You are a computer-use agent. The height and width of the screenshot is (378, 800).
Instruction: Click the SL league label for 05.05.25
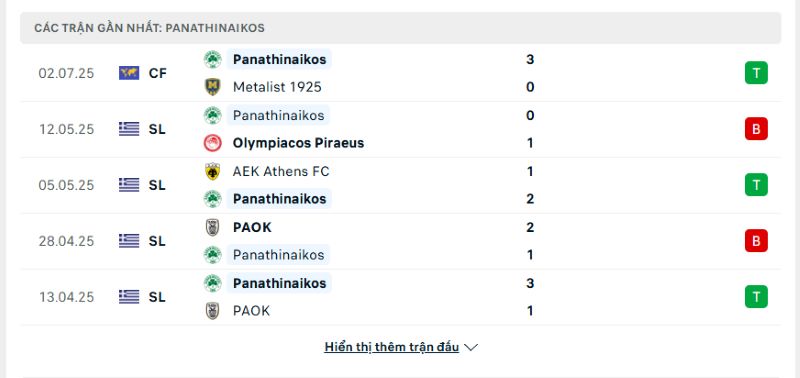[x=157, y=185]
